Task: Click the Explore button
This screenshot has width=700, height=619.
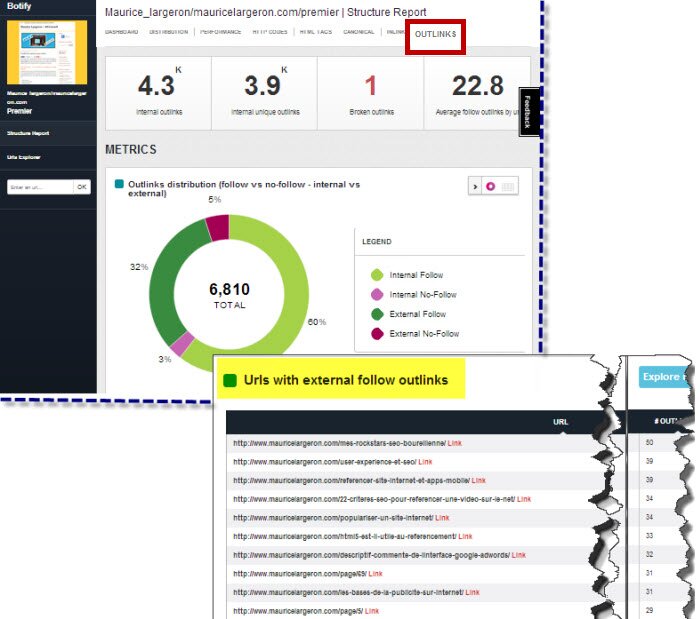Action: click(x=664, y=377)
